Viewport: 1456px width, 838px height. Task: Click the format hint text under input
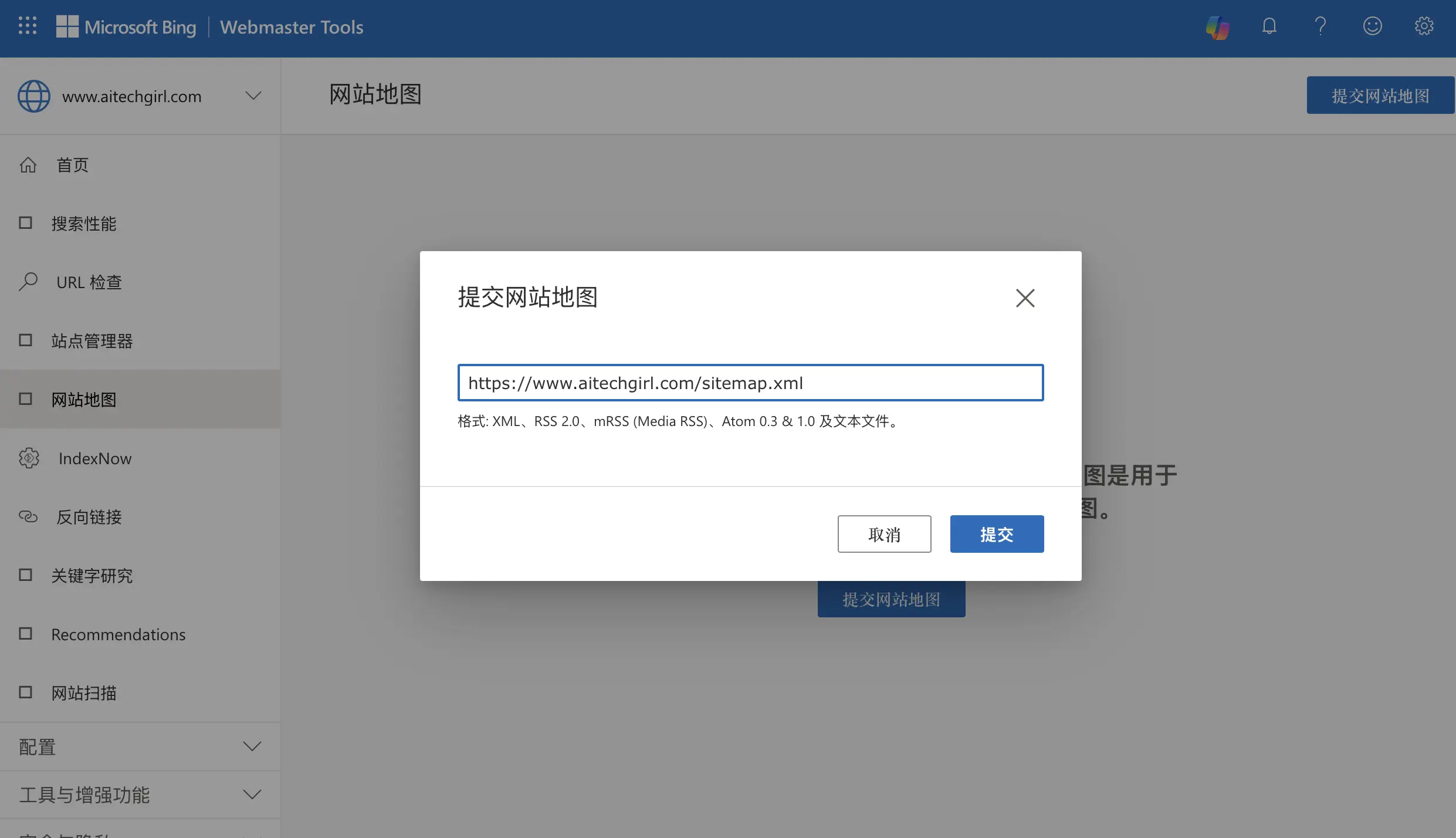tap(679, 421)
